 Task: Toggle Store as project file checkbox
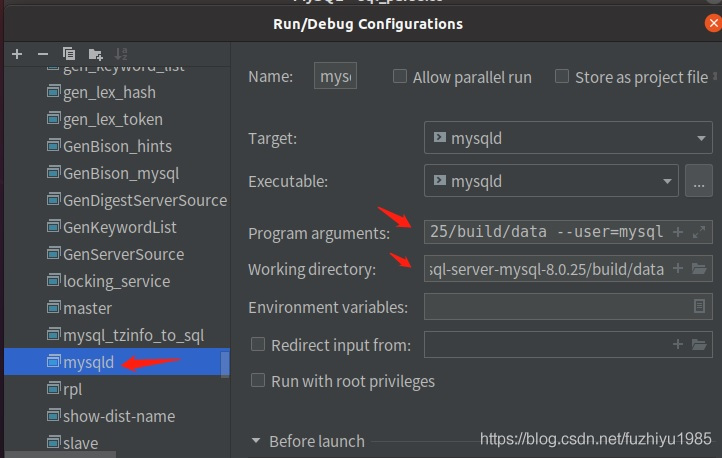click(562, 77)
